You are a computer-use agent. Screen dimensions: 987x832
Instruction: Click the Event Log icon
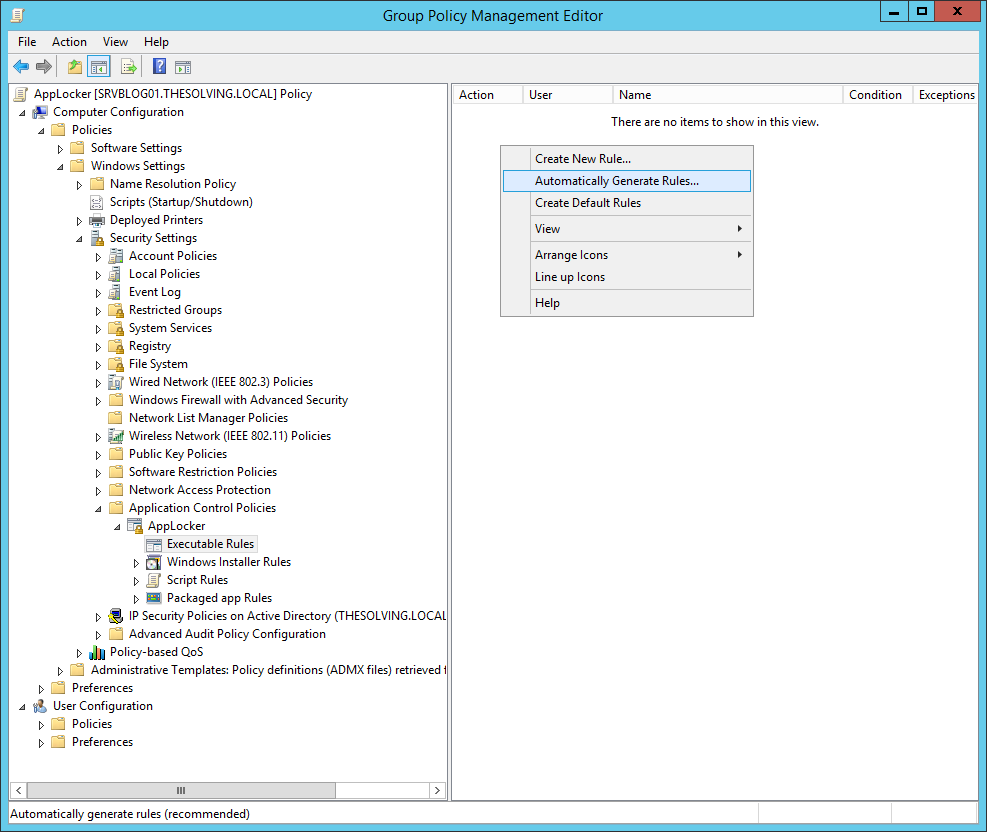[116, 292]
